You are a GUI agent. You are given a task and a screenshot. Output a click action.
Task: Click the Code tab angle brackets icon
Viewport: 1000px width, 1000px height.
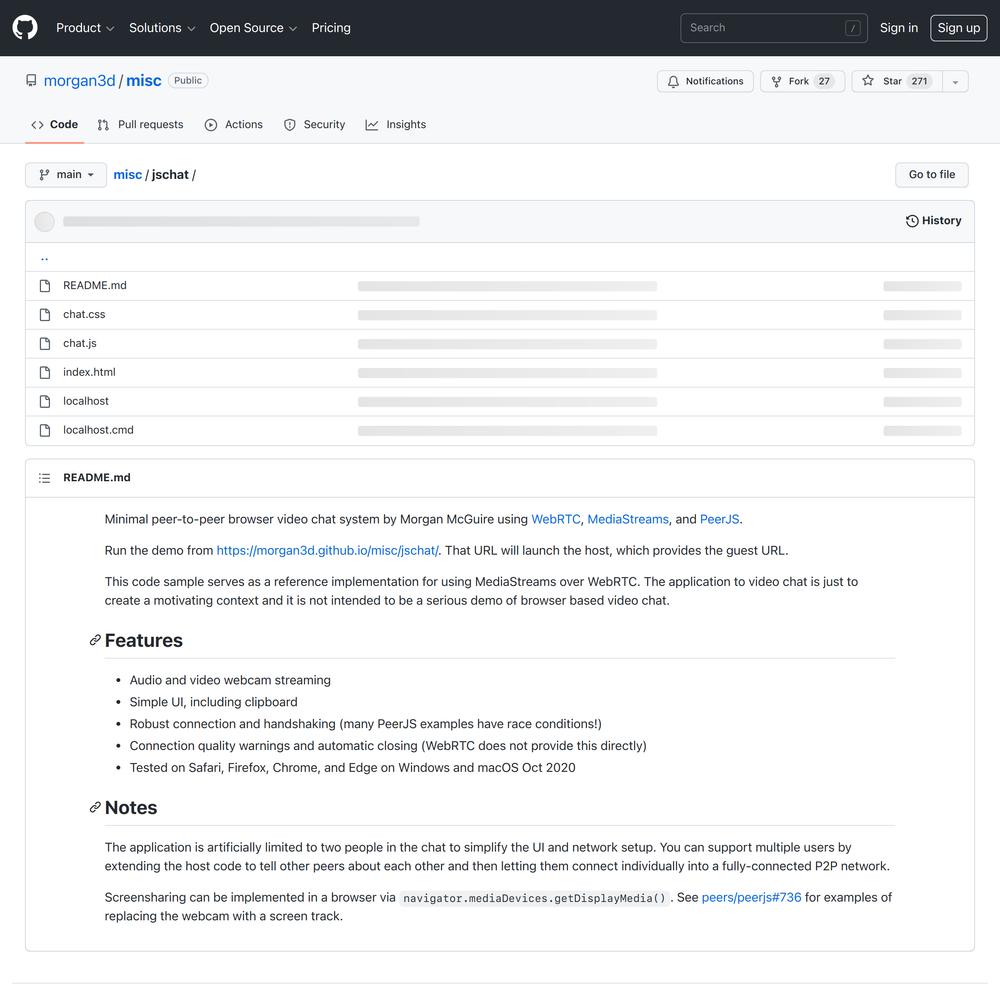tap(38, 125)
